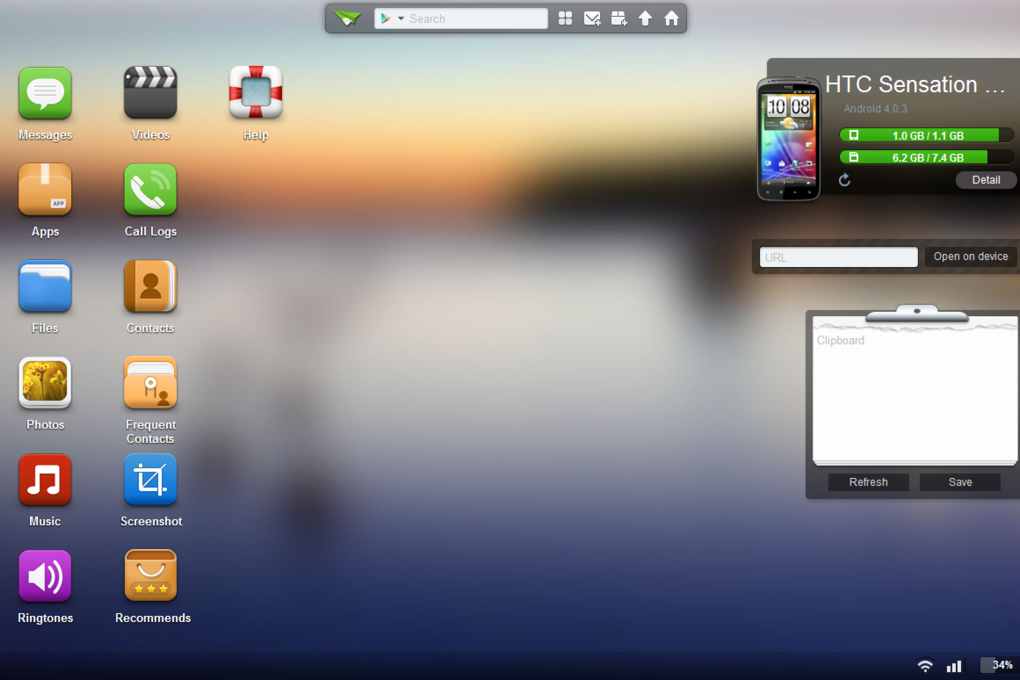This screenshot has width=1020, height=680.
Task: Open the Frequent Contacts icon
Action: click(x=150, y=383)
